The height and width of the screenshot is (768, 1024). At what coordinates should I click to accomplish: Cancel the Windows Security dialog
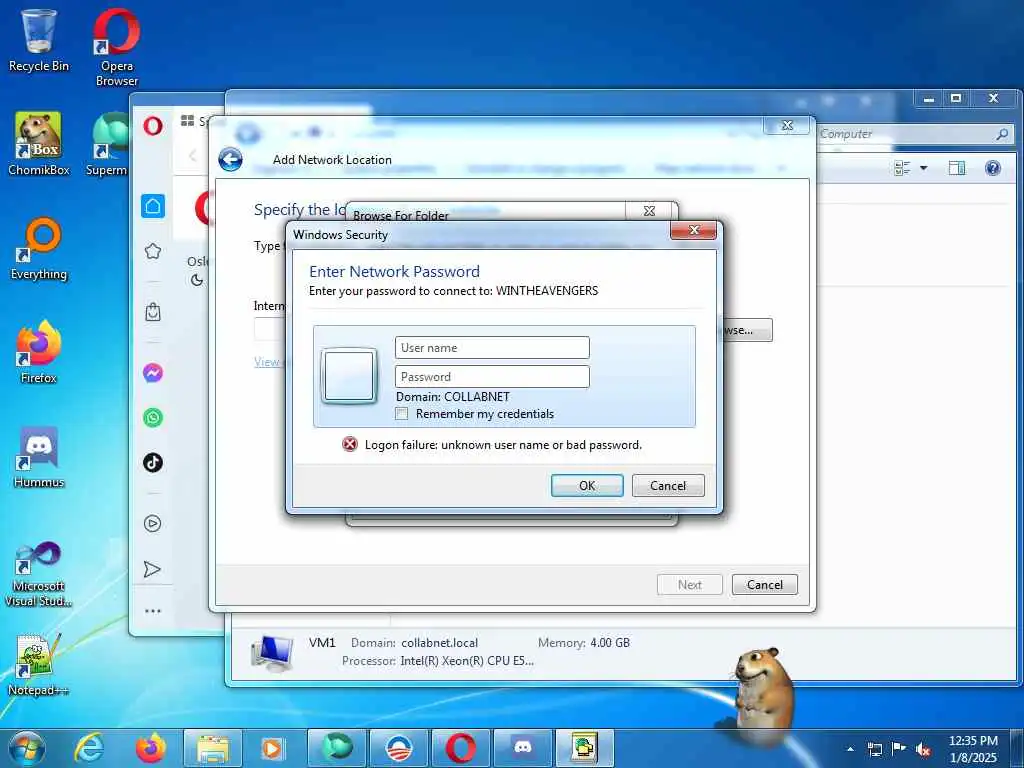click(668, 485)
